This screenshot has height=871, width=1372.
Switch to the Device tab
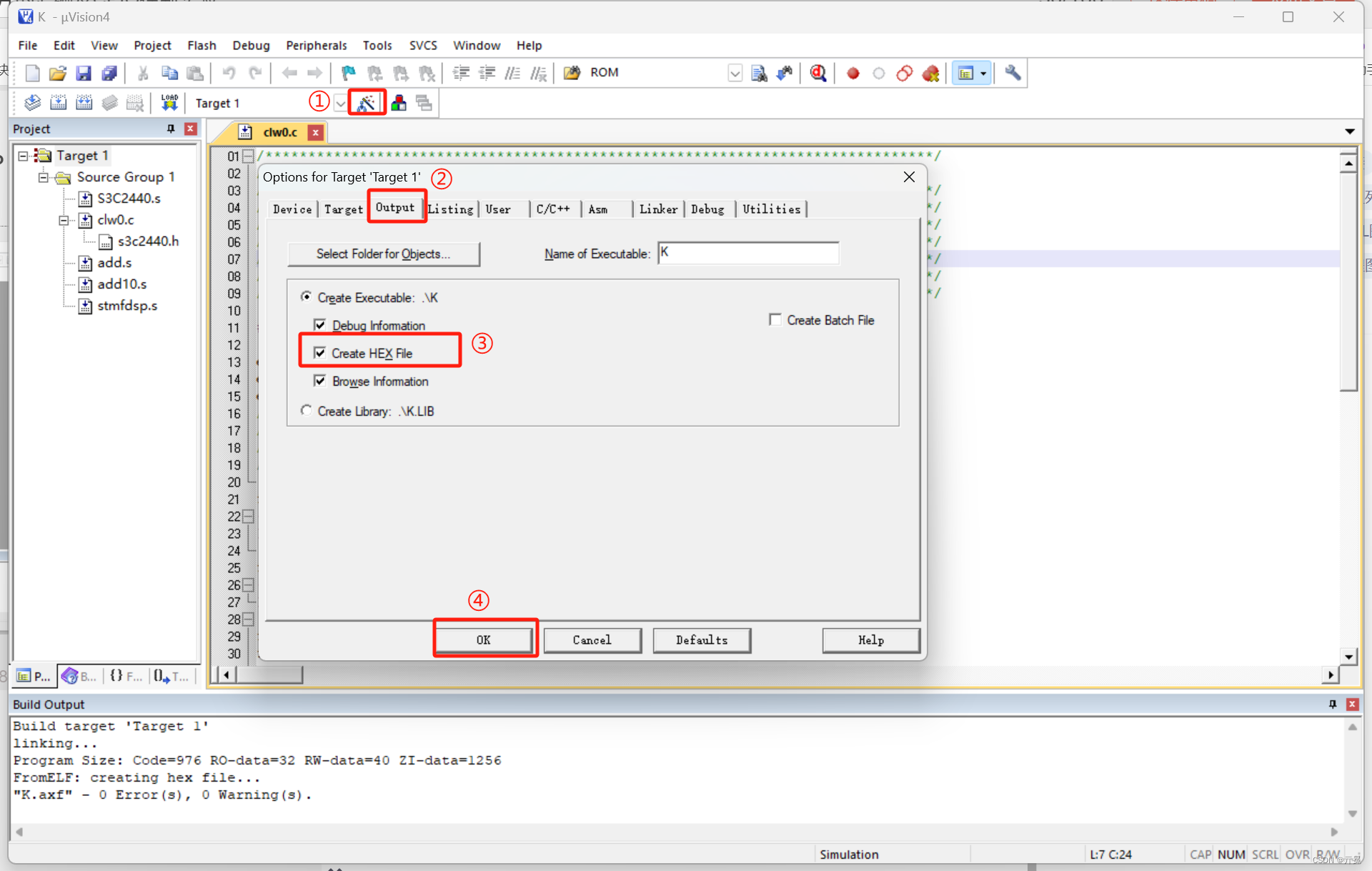click(292, 209)
